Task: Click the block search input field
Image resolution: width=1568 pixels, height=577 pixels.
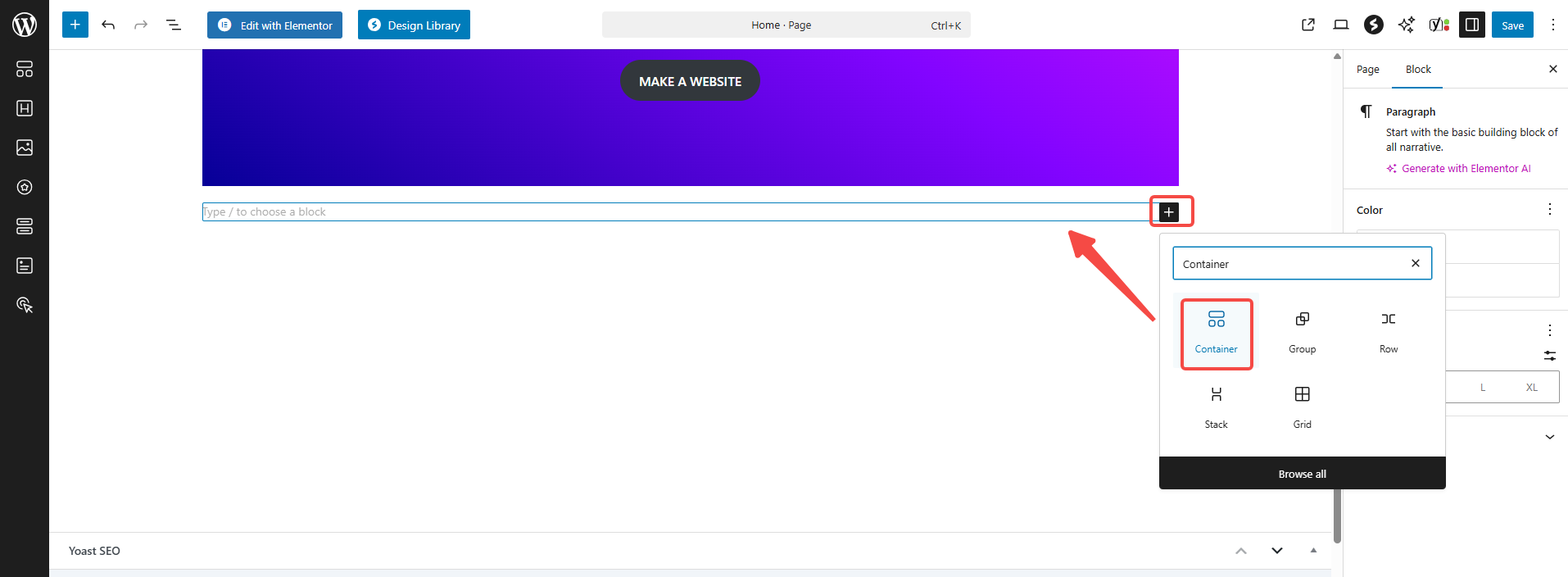Action: [x=1290, y=264]
